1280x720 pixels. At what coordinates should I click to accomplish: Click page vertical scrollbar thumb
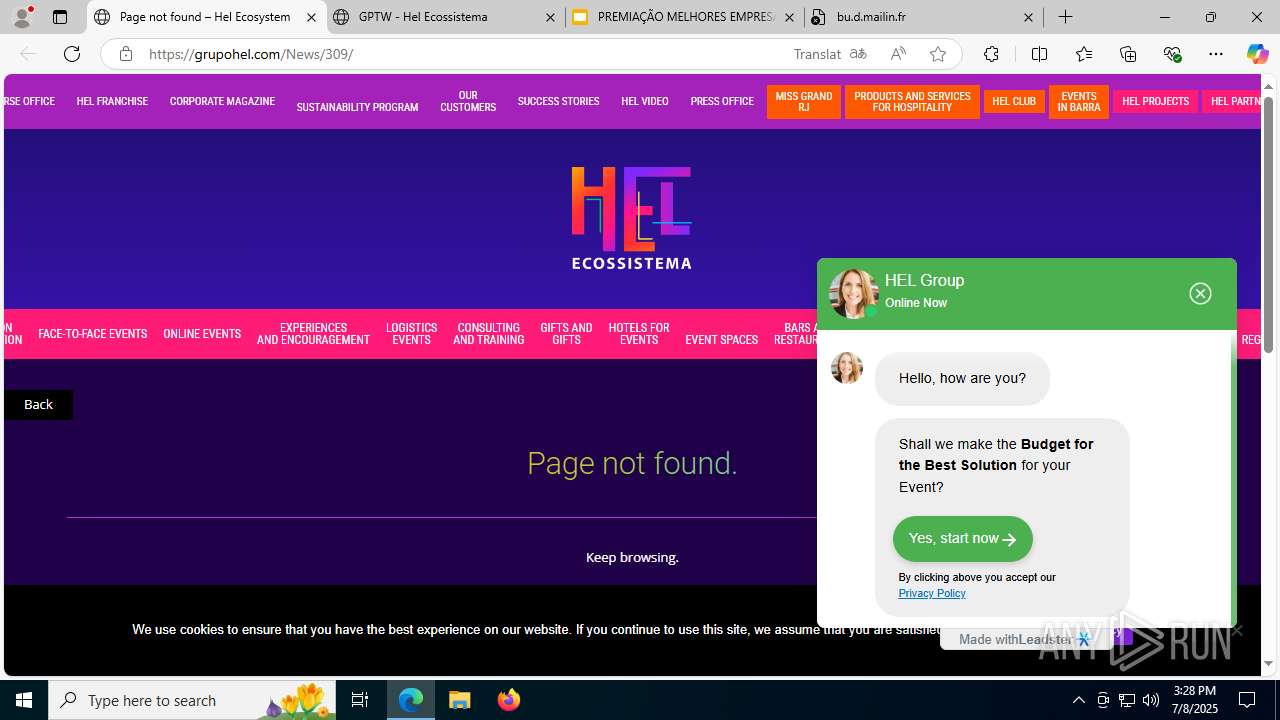(x=1268, y=224)
